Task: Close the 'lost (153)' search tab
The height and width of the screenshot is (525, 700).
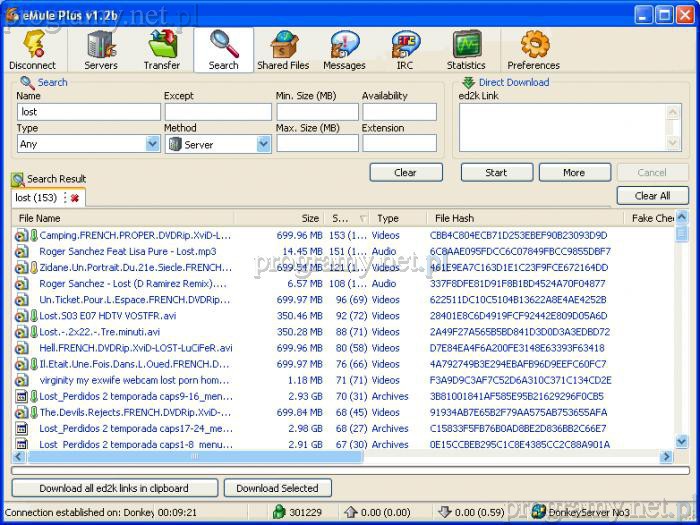Action: (x=75, y=198)
